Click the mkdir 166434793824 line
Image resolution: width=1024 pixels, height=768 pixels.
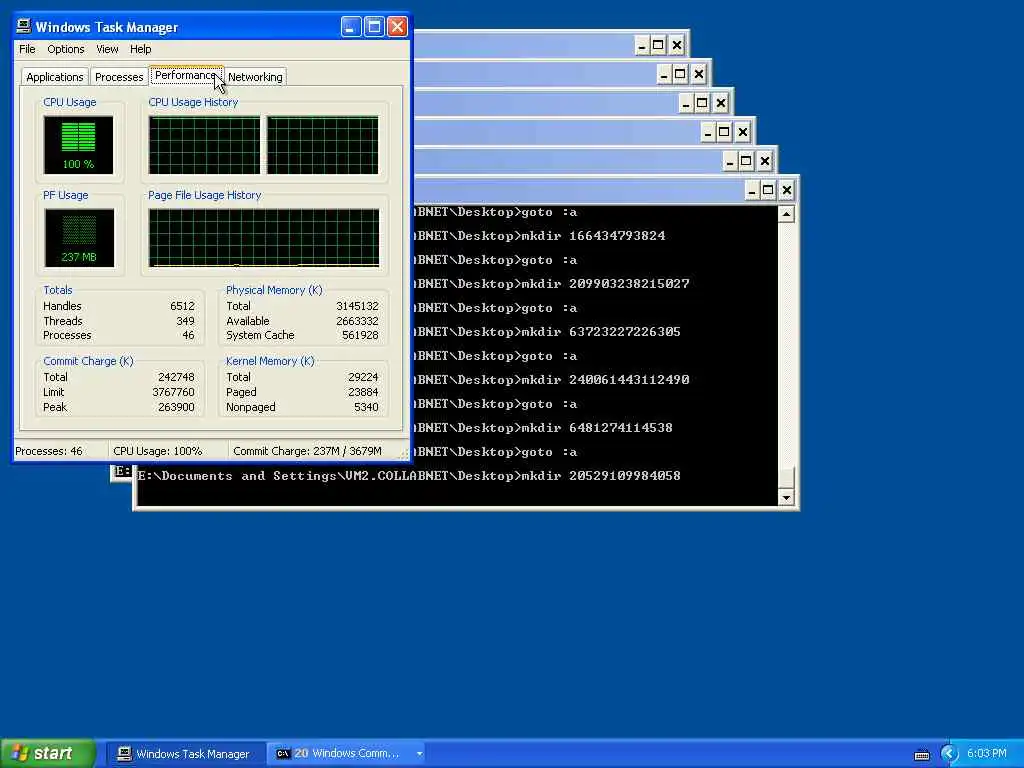coord(541,236)
